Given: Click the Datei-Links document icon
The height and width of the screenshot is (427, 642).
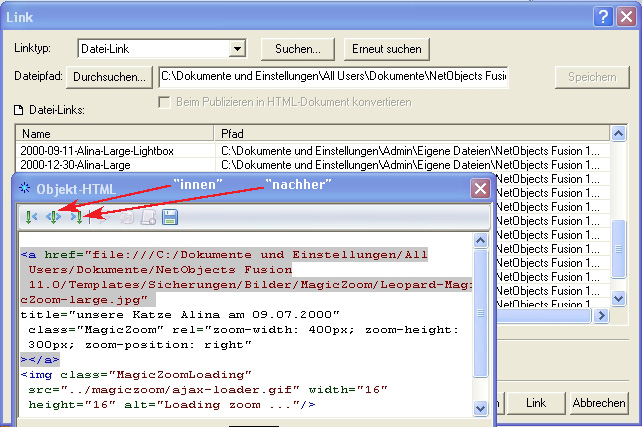Looking at the screenshot, I should coord(18,109).
